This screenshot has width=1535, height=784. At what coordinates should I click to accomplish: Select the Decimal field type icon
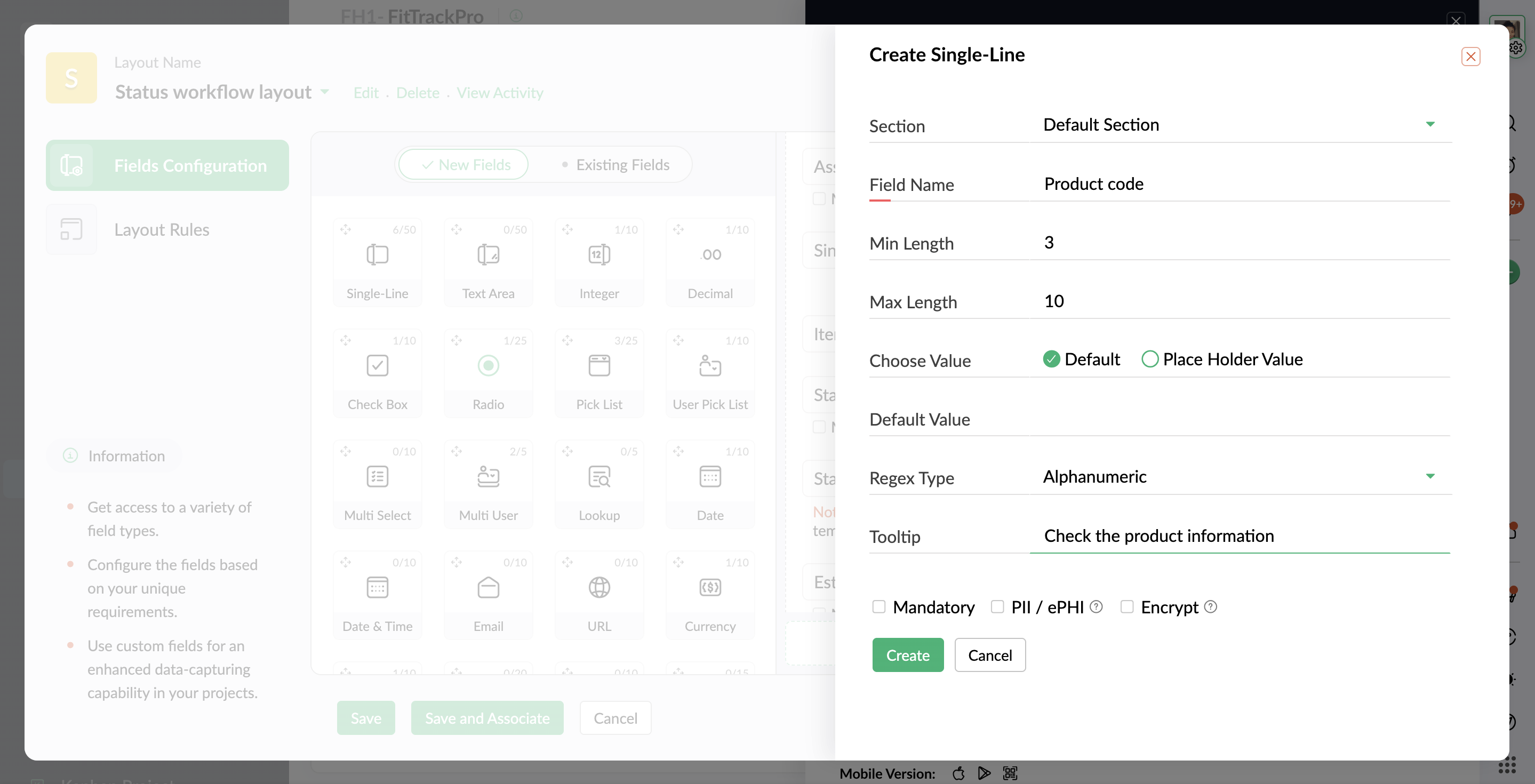[x=710, y=254]
